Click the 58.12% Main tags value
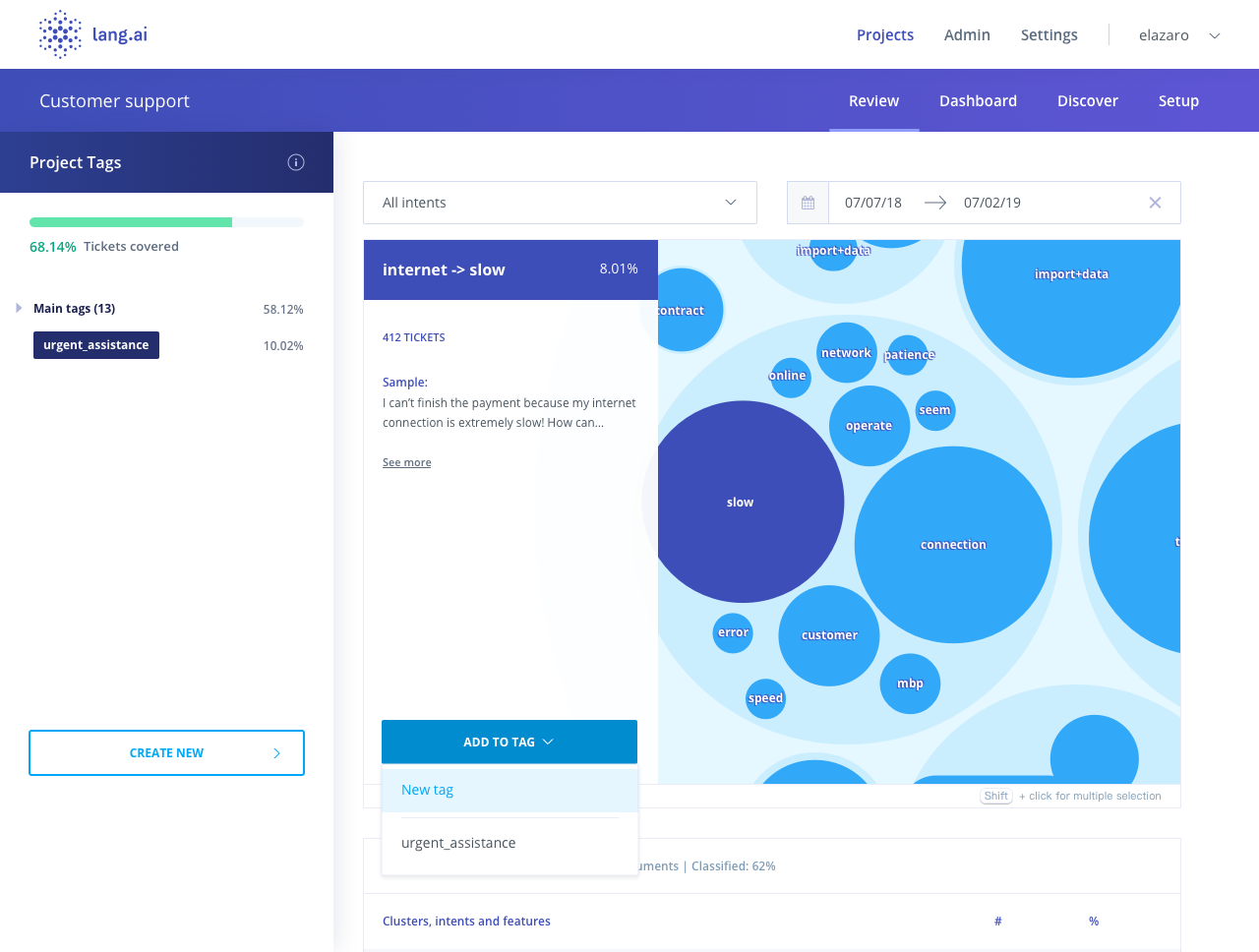Image resolution: width=1259 pixels, height=952 pixels. click(x=283, y=309)
